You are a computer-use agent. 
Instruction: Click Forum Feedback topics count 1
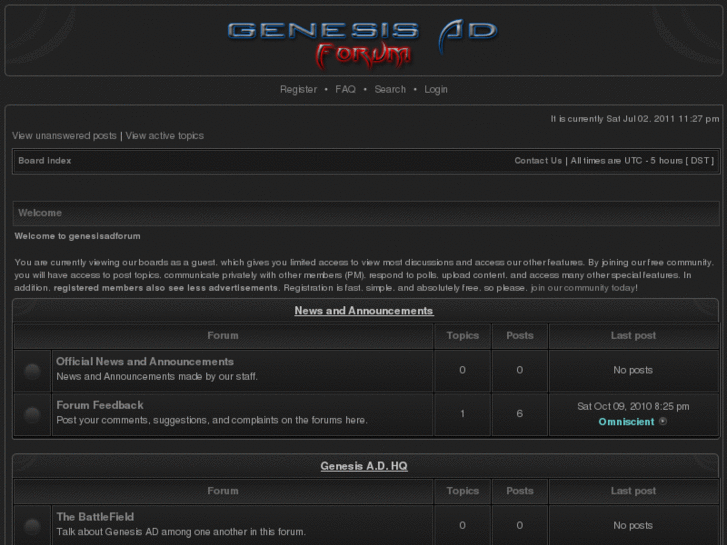pyautogui.click(x=462, y=413)
